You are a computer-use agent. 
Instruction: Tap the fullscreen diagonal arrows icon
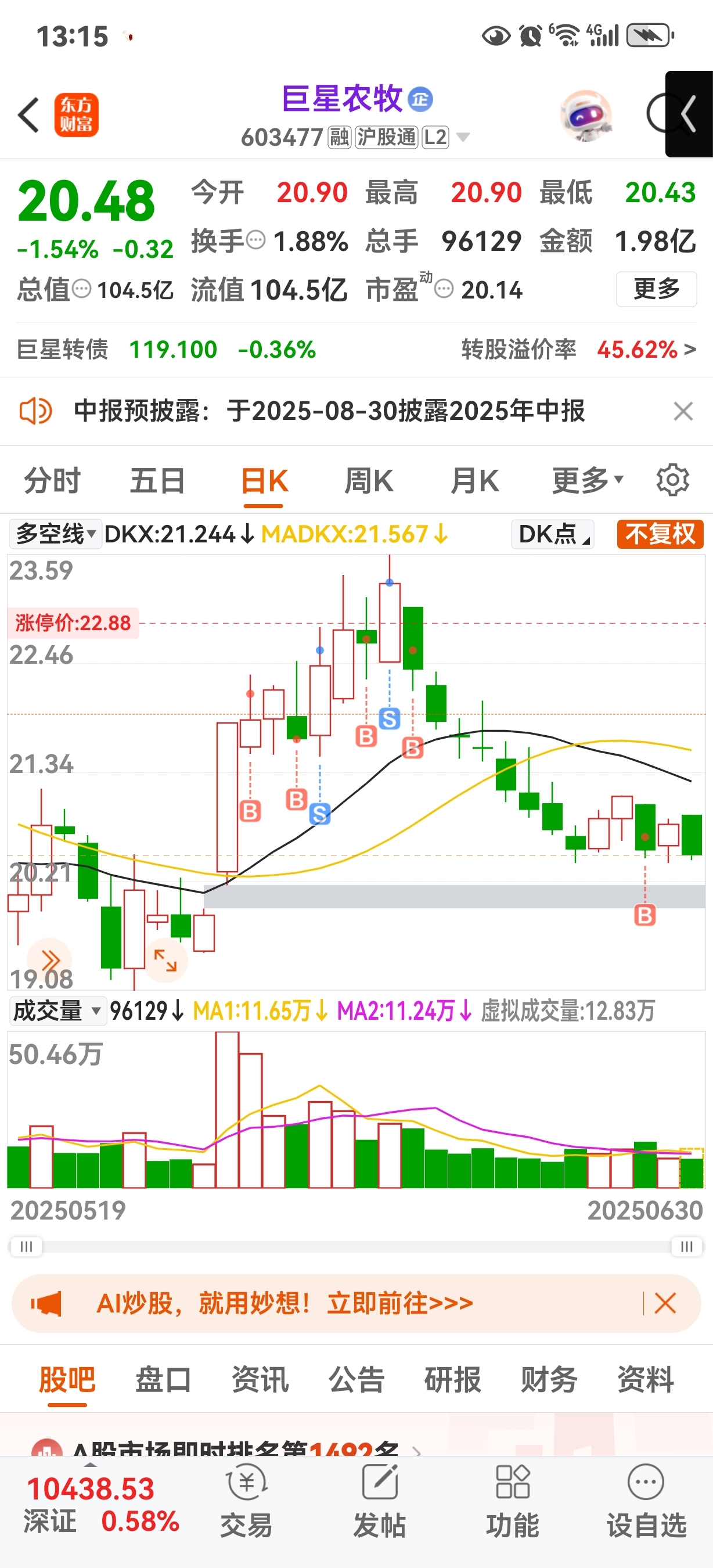tap(165, 961)
